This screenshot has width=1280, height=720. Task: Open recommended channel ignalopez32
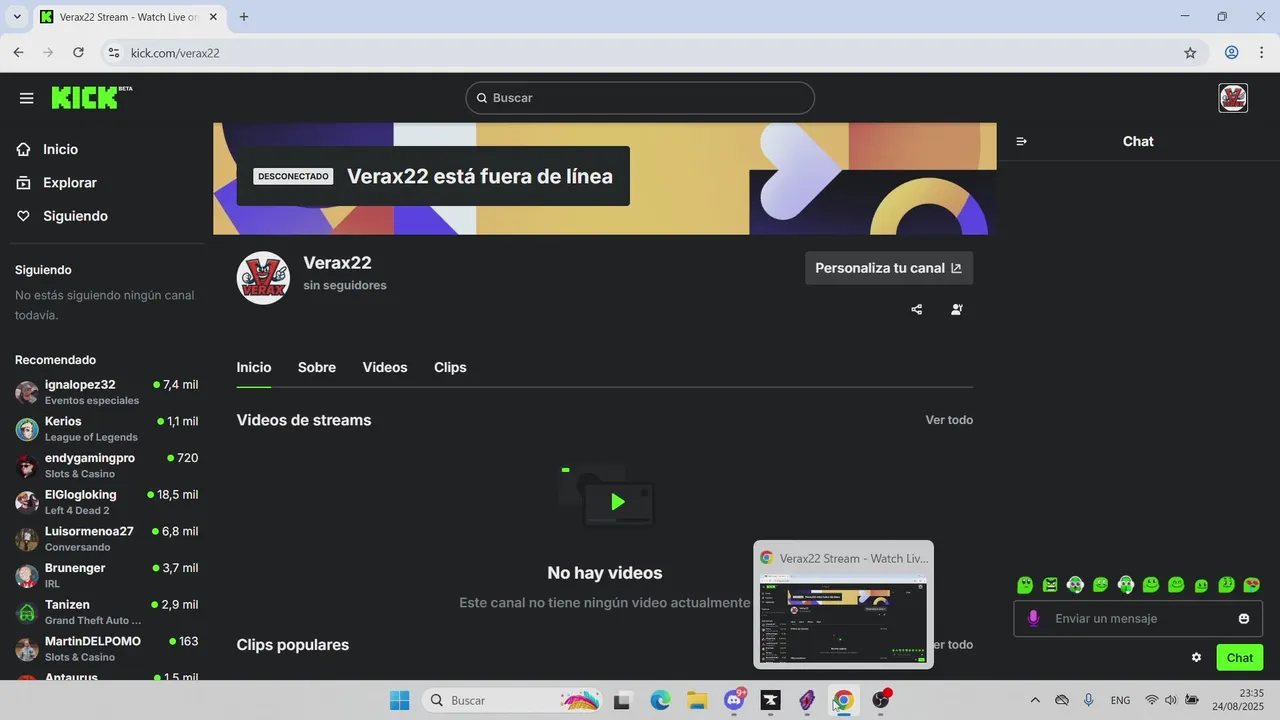point(106,392)
